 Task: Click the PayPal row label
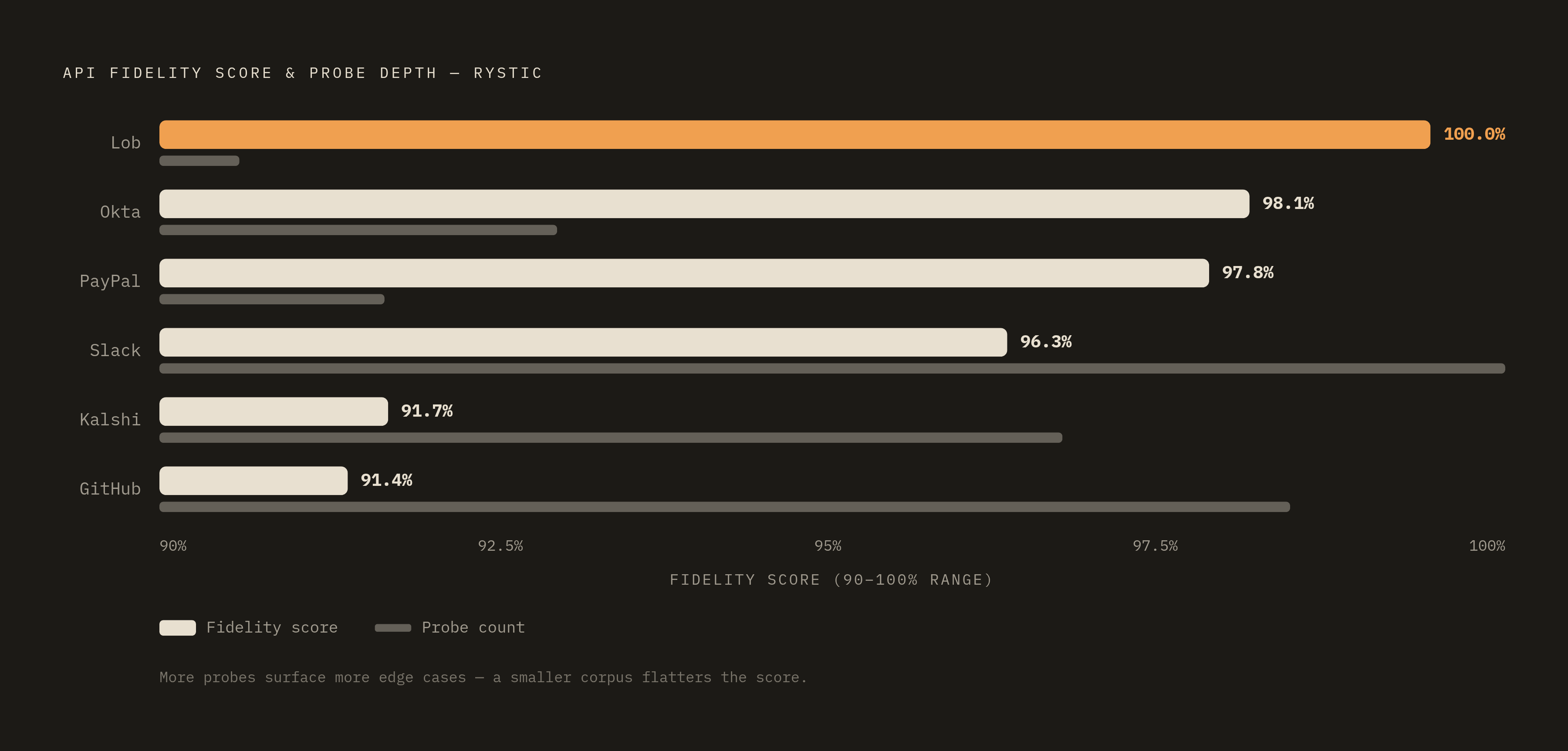pos(110,281)
